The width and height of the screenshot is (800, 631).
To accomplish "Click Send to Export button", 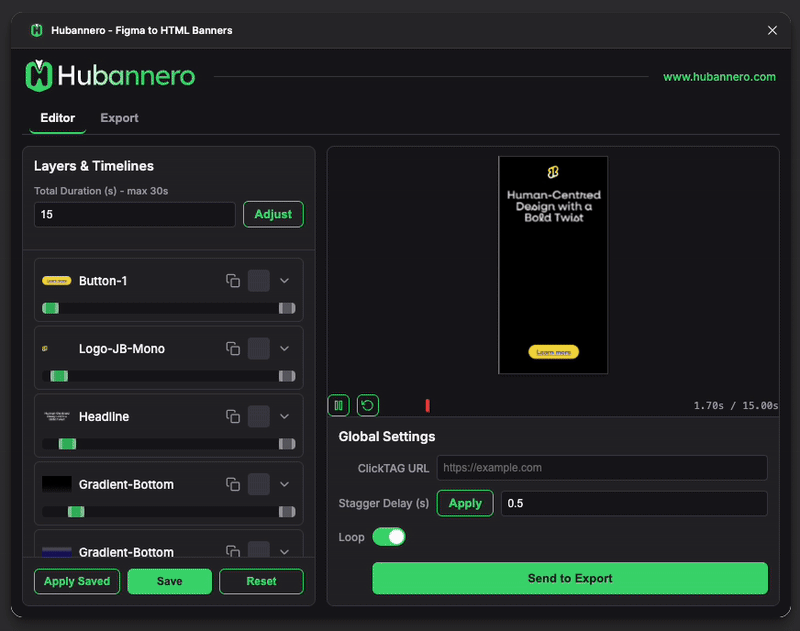I will (x=570, y=578).
